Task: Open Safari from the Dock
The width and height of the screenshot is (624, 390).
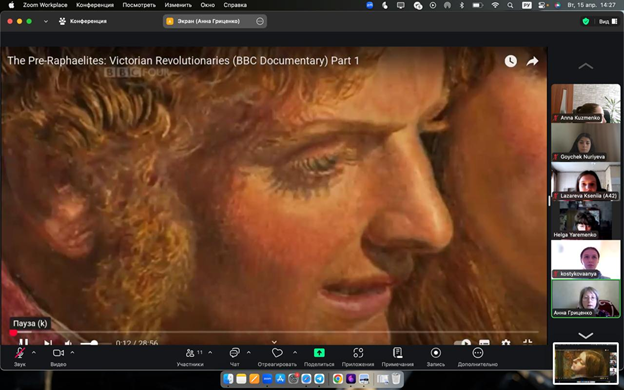Action: click(x=306, y=379)
